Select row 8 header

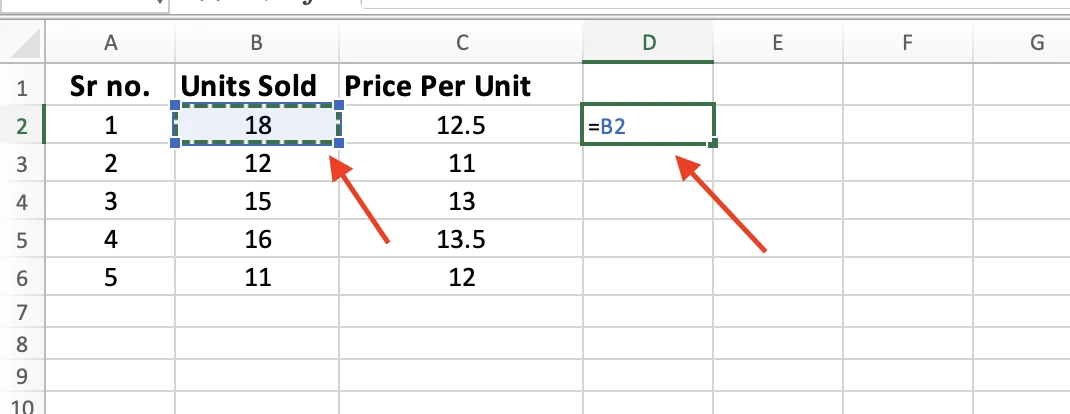tap(22, 344)
